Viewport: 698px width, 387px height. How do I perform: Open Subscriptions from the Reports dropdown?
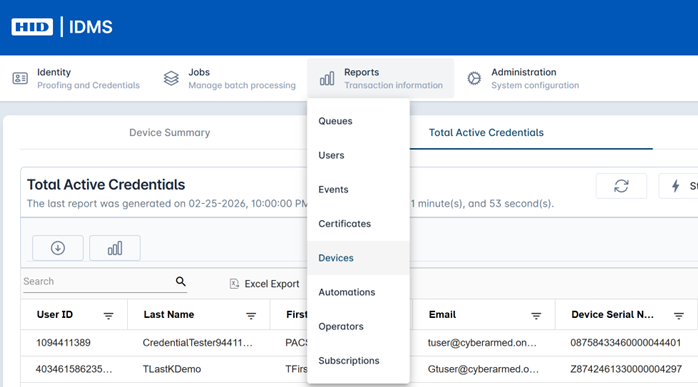pos(358,361)
